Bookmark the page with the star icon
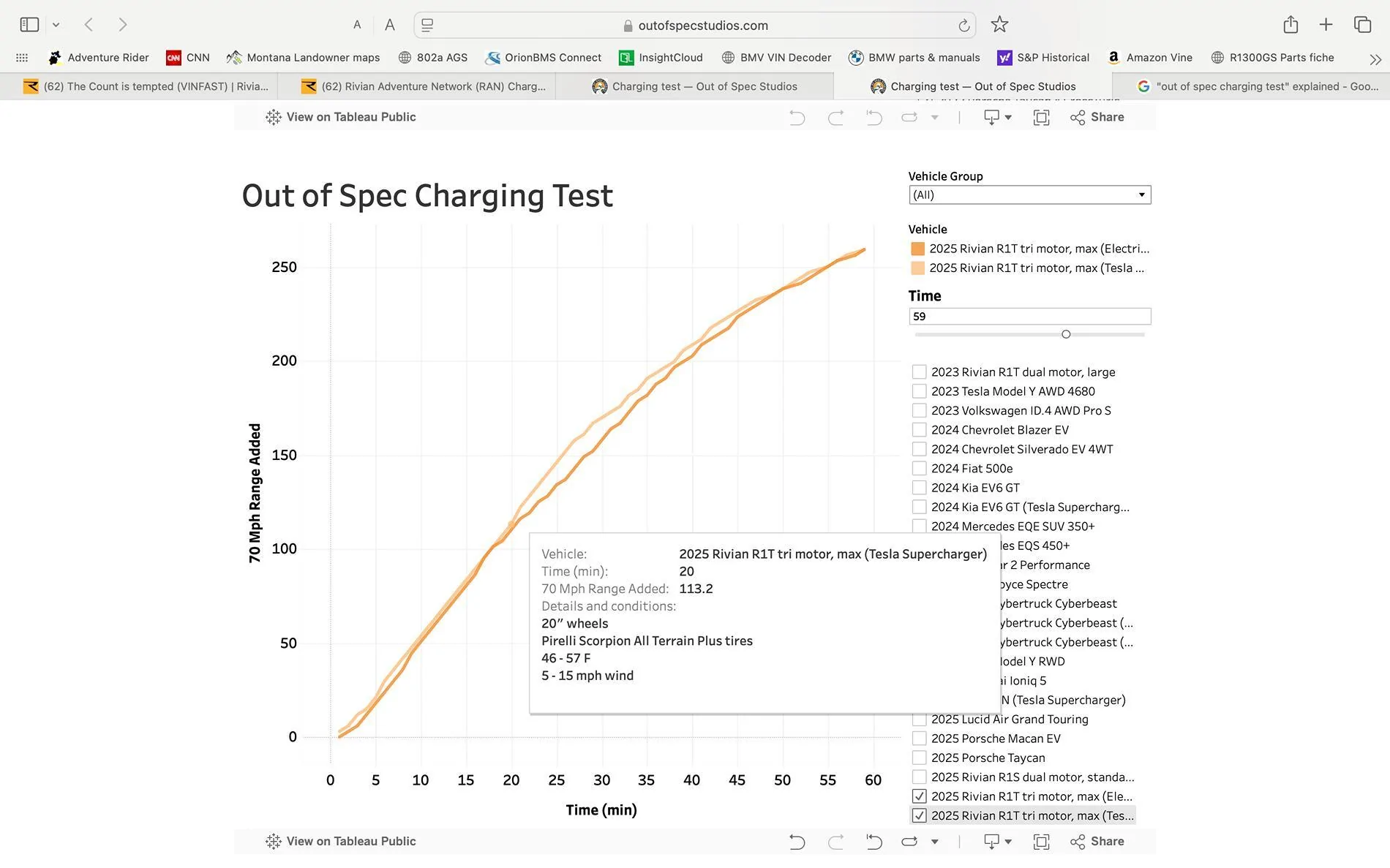1390x868 pixels. 999,25
